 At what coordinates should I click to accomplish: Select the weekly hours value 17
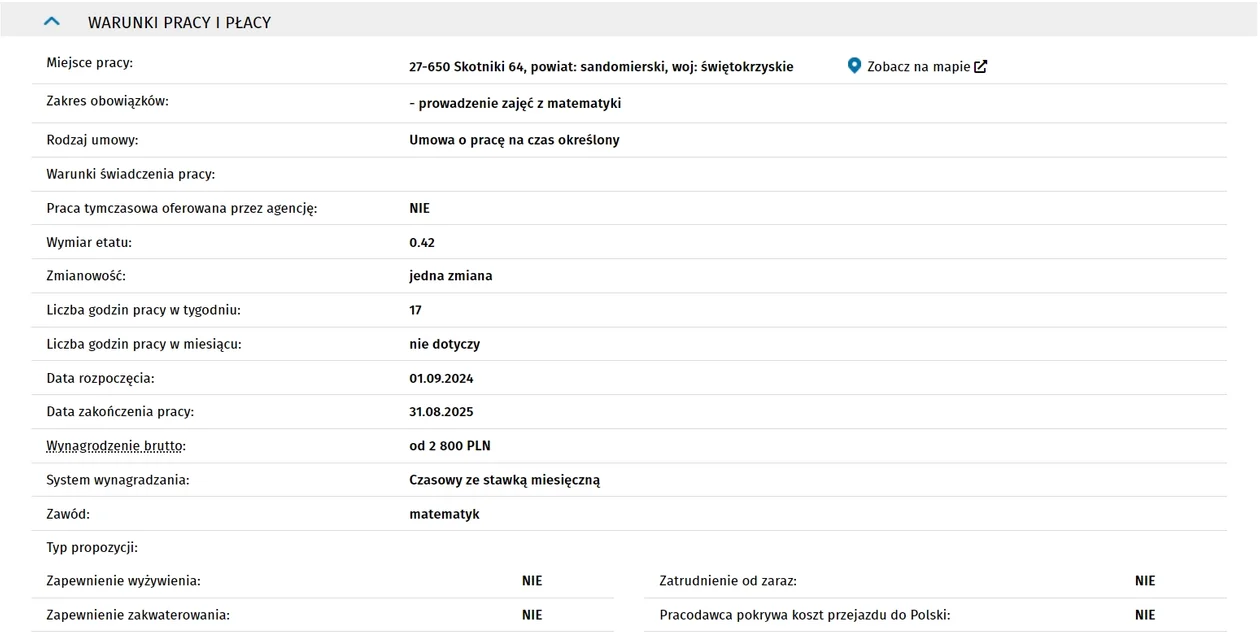(415, 311)
